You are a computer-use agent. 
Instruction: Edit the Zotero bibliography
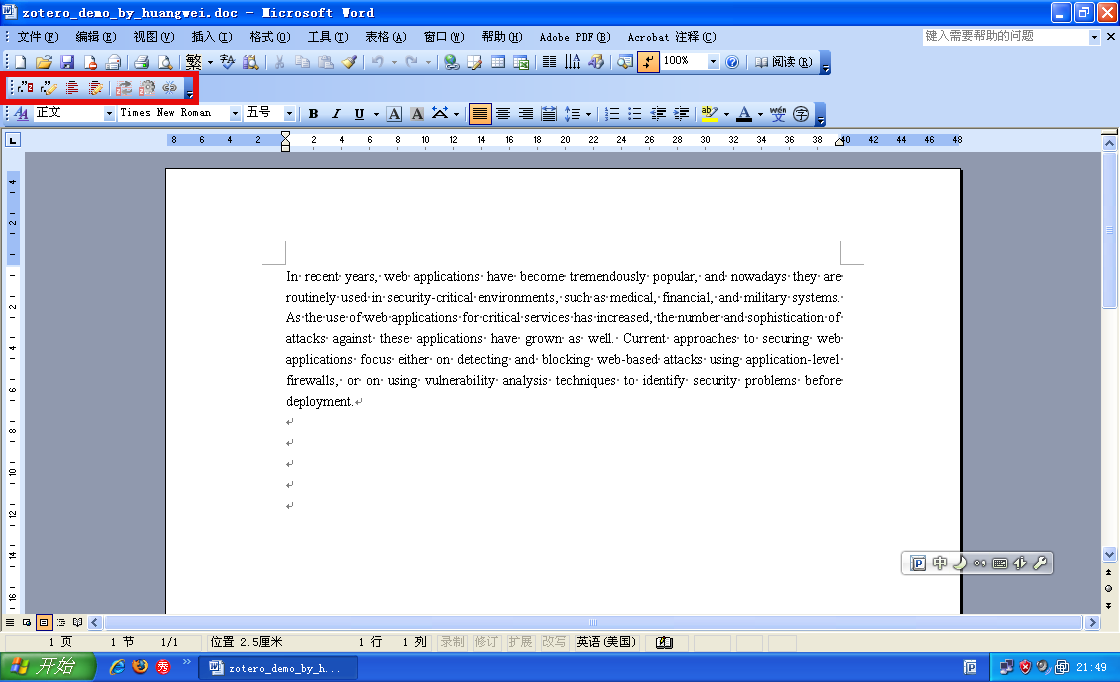[x=95, y=88]
